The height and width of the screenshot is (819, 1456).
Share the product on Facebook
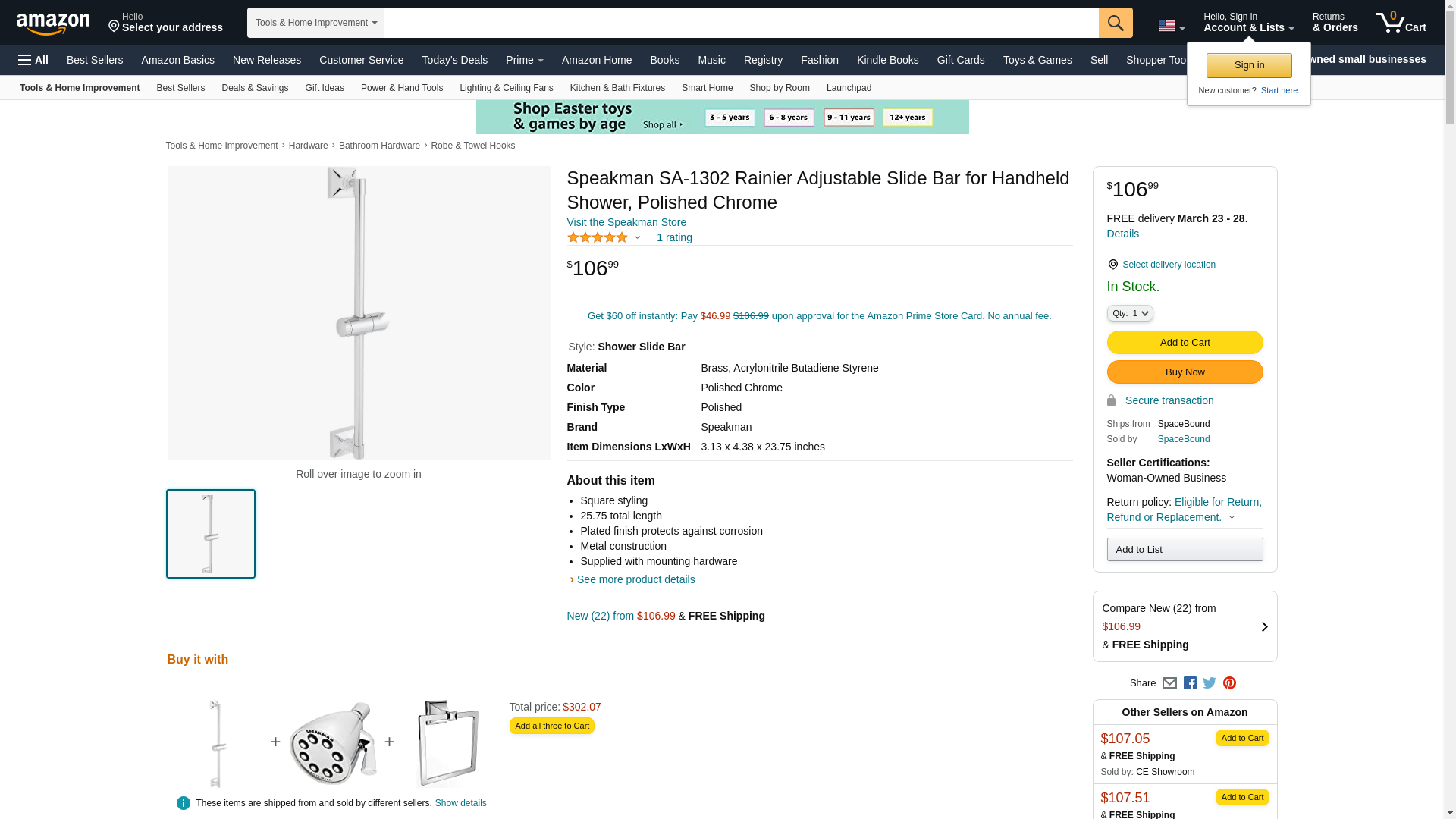coord(1190,683)
